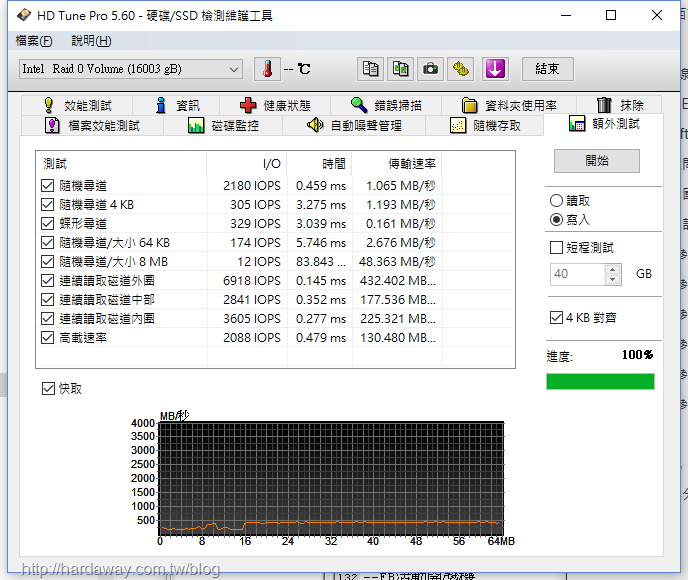Screen dimensions: 688x580
Task: Click the purple download arrow icon
Action: pyautogui.click(x=495, y=69)
